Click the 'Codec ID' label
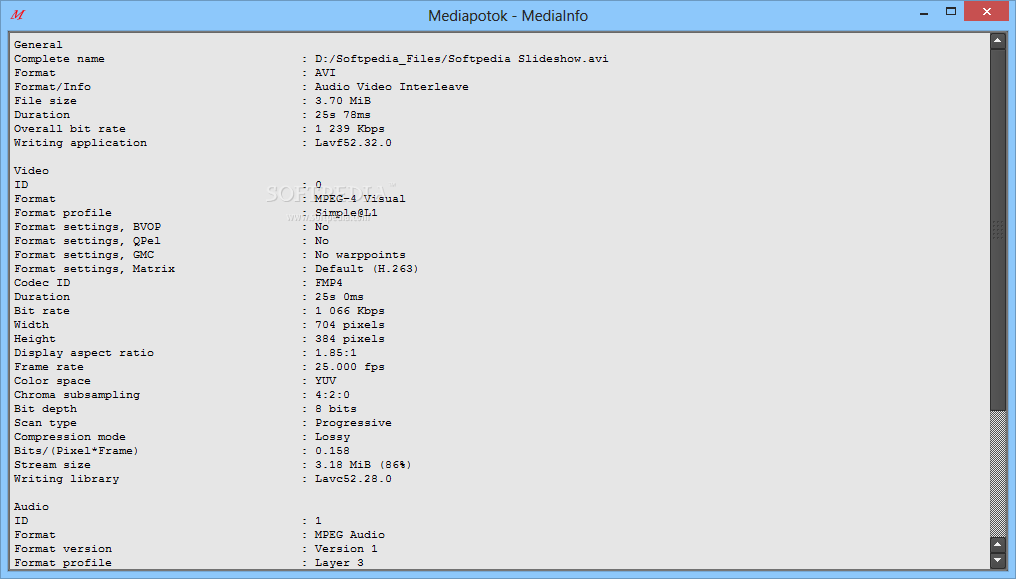 pos(42,282)
